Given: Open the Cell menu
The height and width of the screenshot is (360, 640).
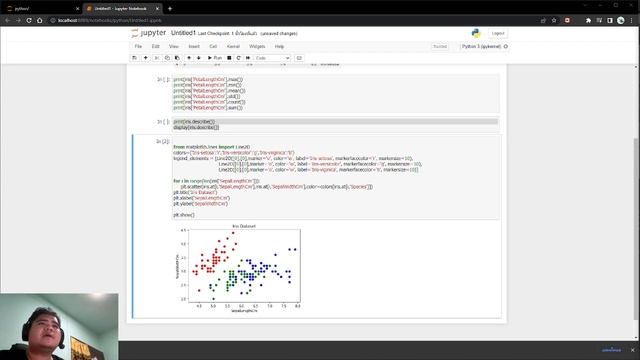Looking at the screenshot, I should [213, 47].
